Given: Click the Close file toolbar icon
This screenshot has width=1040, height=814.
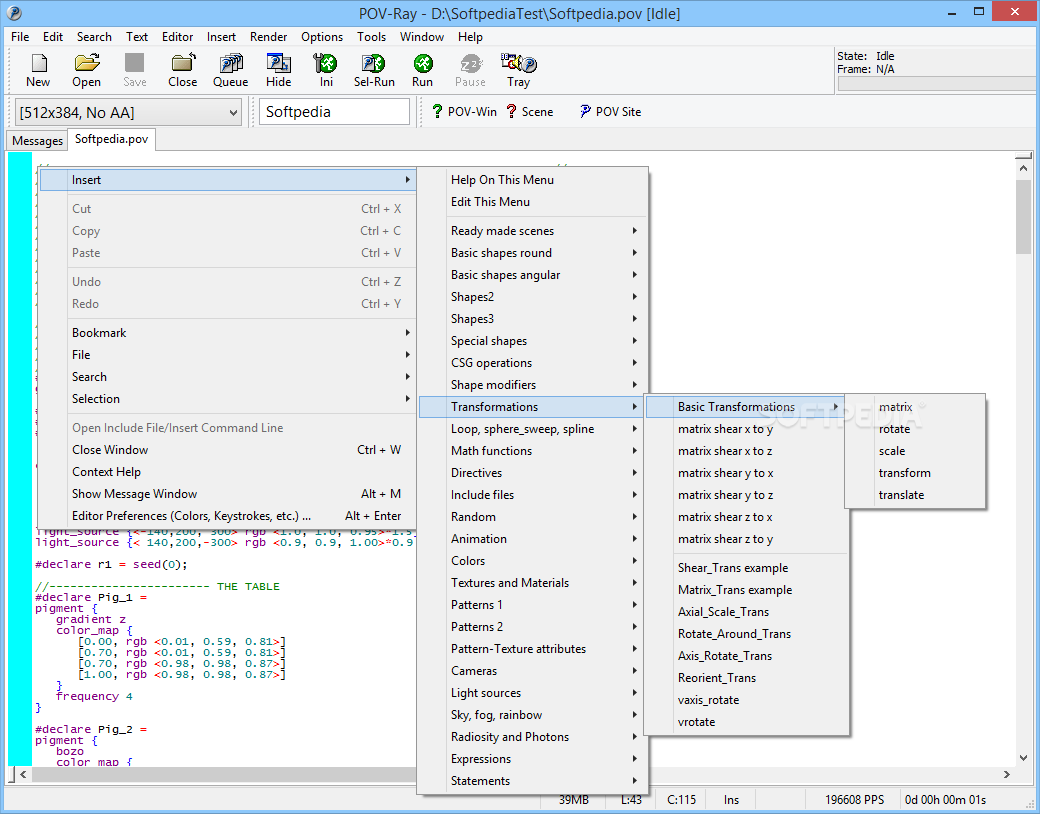Looking at the screenshot, I should pyautogui.click(x=182, y=70).
